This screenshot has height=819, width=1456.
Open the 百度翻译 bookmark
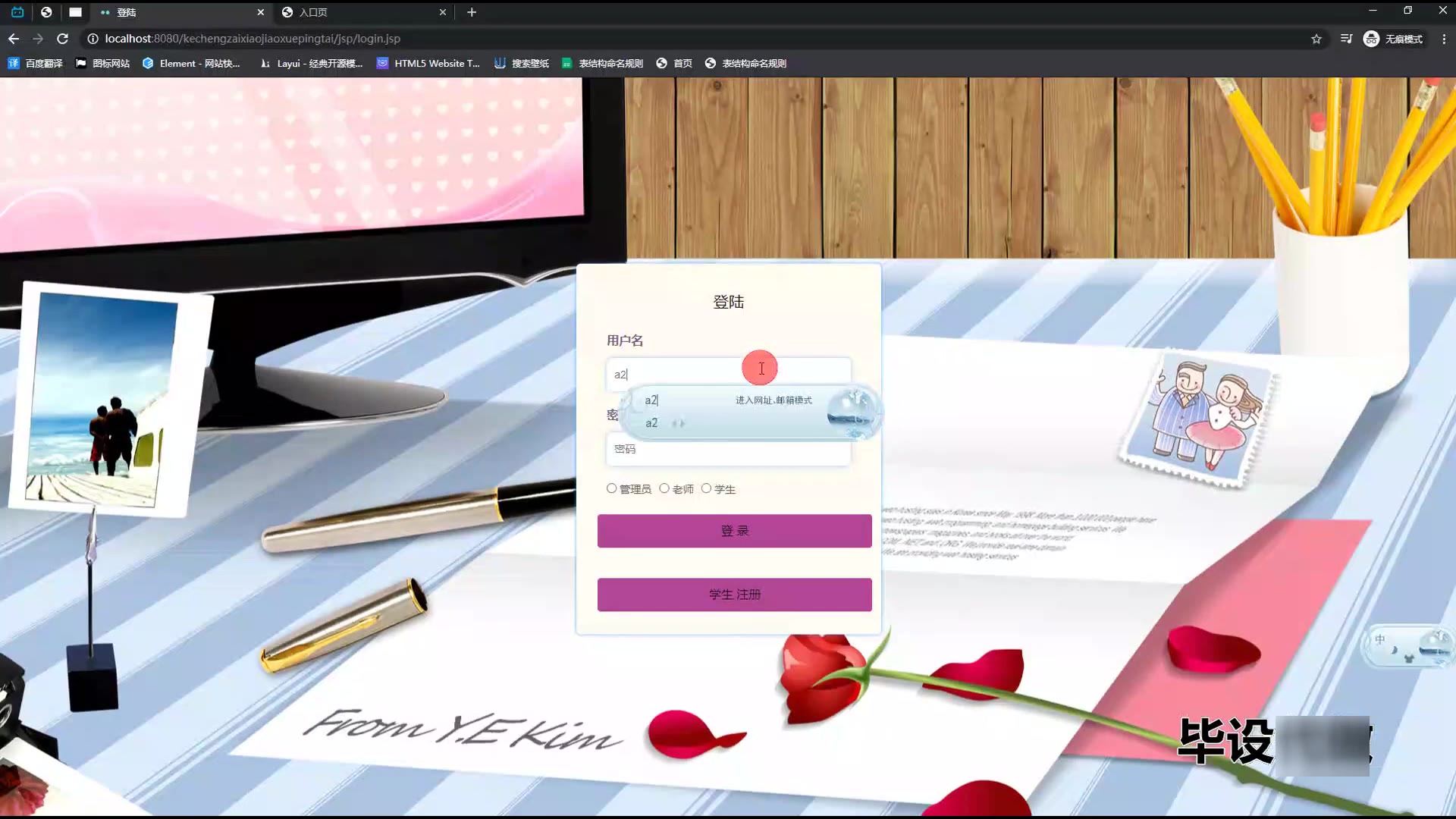pyautogui.click(x=36, y=63)
